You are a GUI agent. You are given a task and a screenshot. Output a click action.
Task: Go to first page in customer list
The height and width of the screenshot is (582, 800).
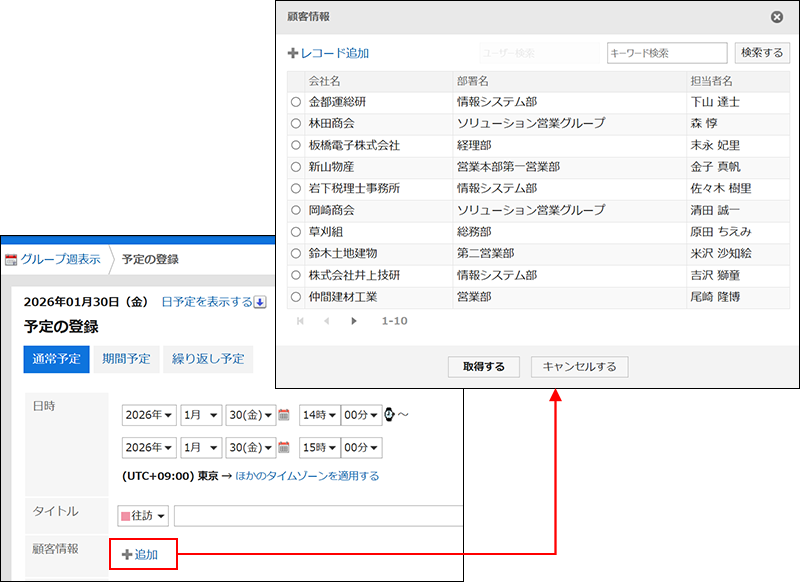(301, 321)
